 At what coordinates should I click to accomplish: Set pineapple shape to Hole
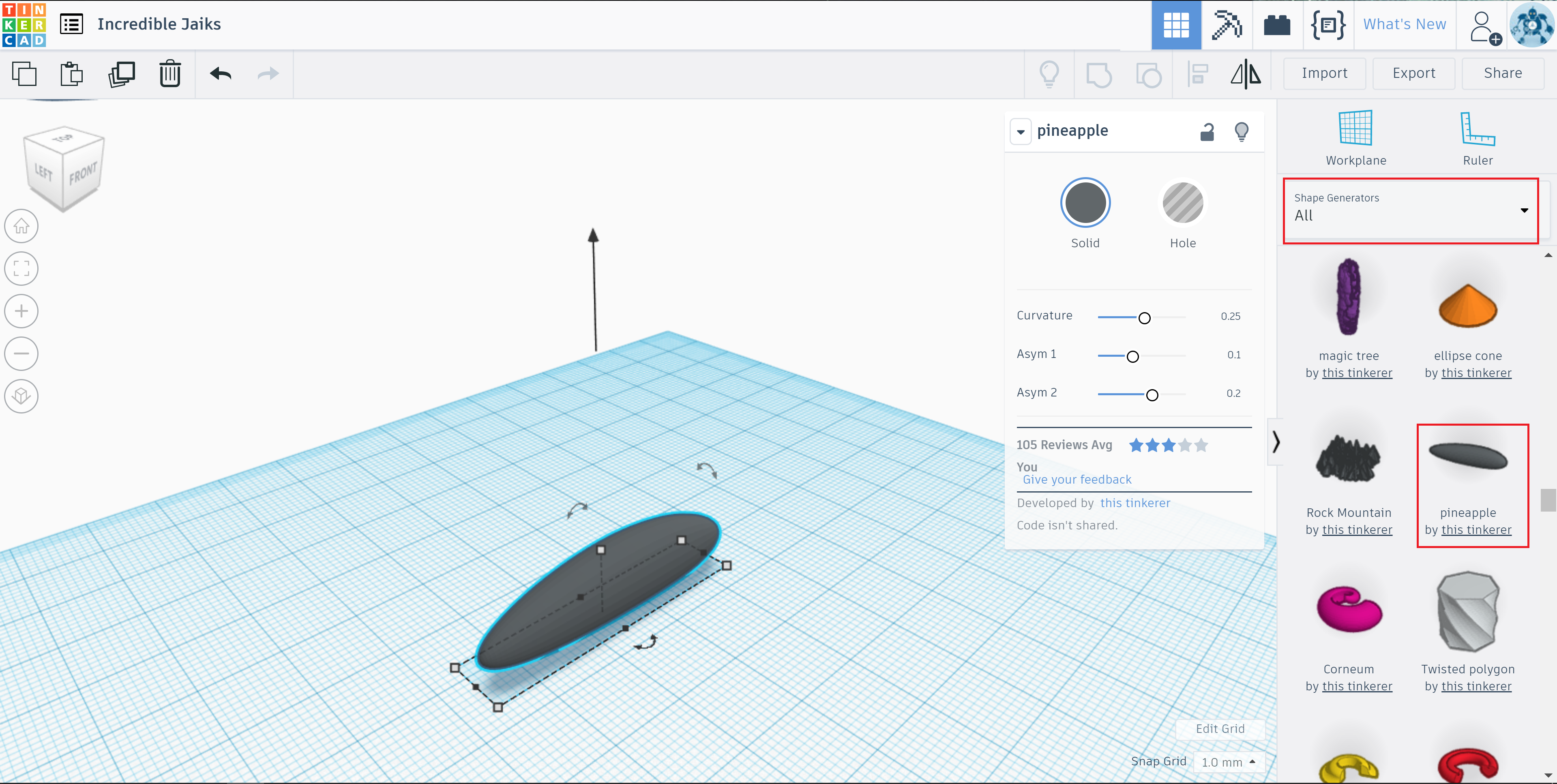[1182, 203]
